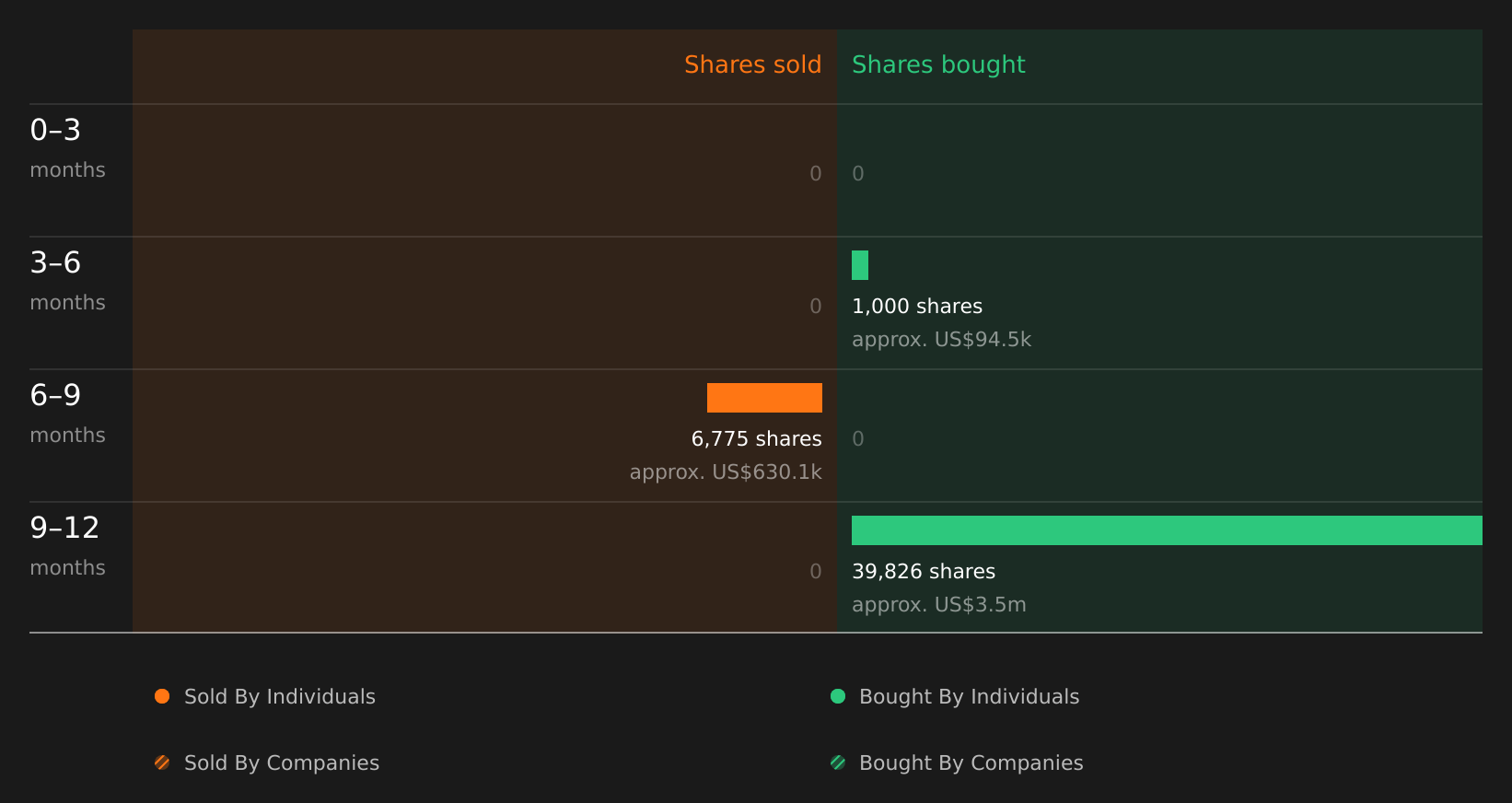
Task: Click the 9–12 months row label
Action: (x=67, y=545)
